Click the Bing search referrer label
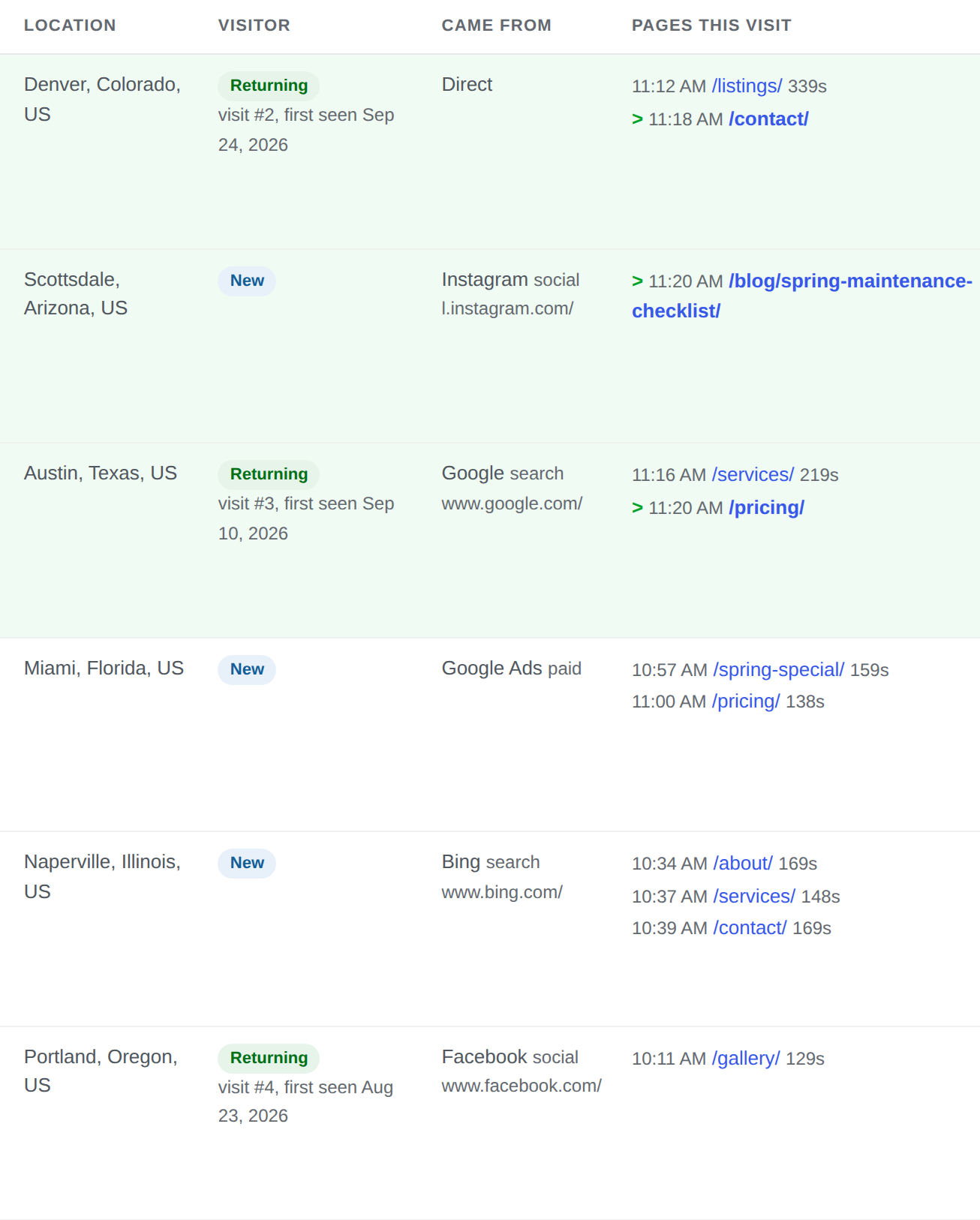This screenshot has height=1220, width=980. point(491,862)
